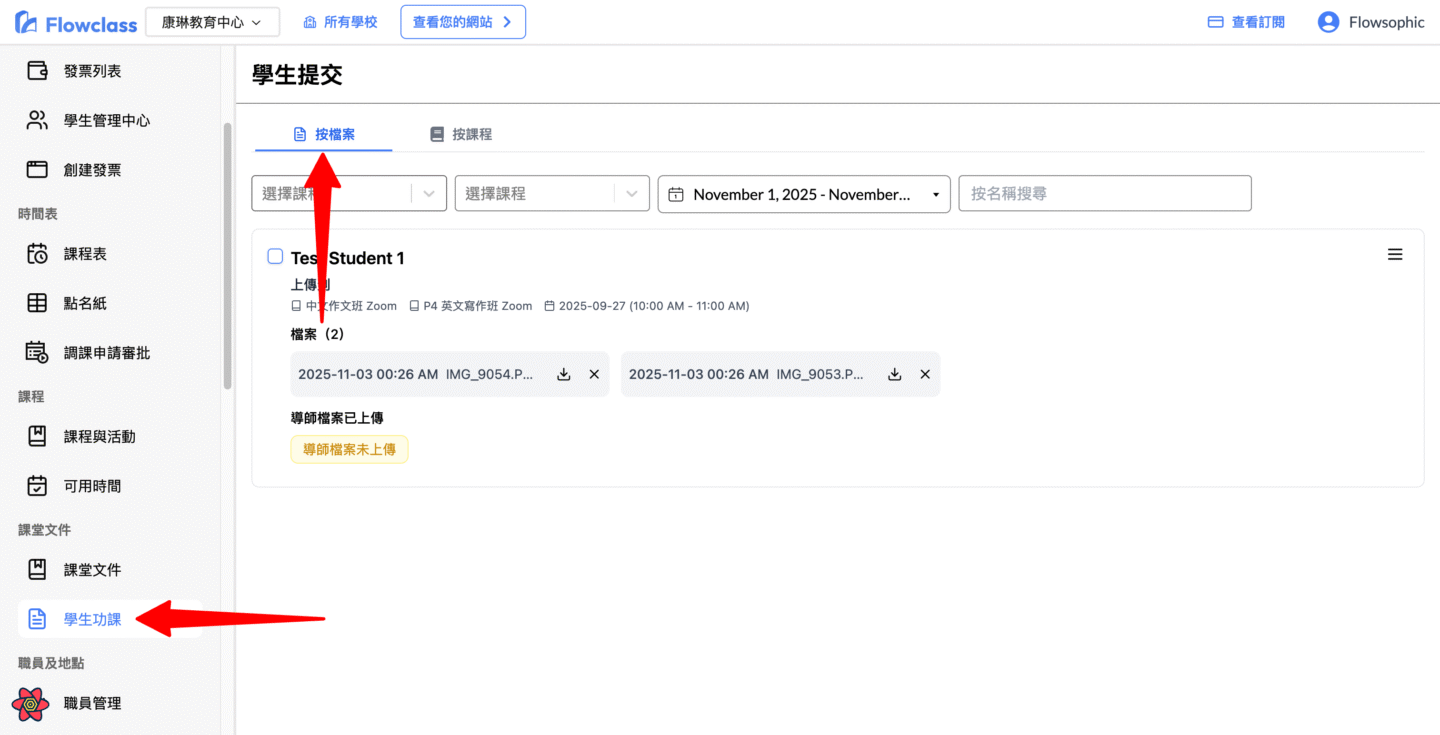Click the Flowclass logo
1440x735 pixels.
pyautogui.click(x=76, y=23)
